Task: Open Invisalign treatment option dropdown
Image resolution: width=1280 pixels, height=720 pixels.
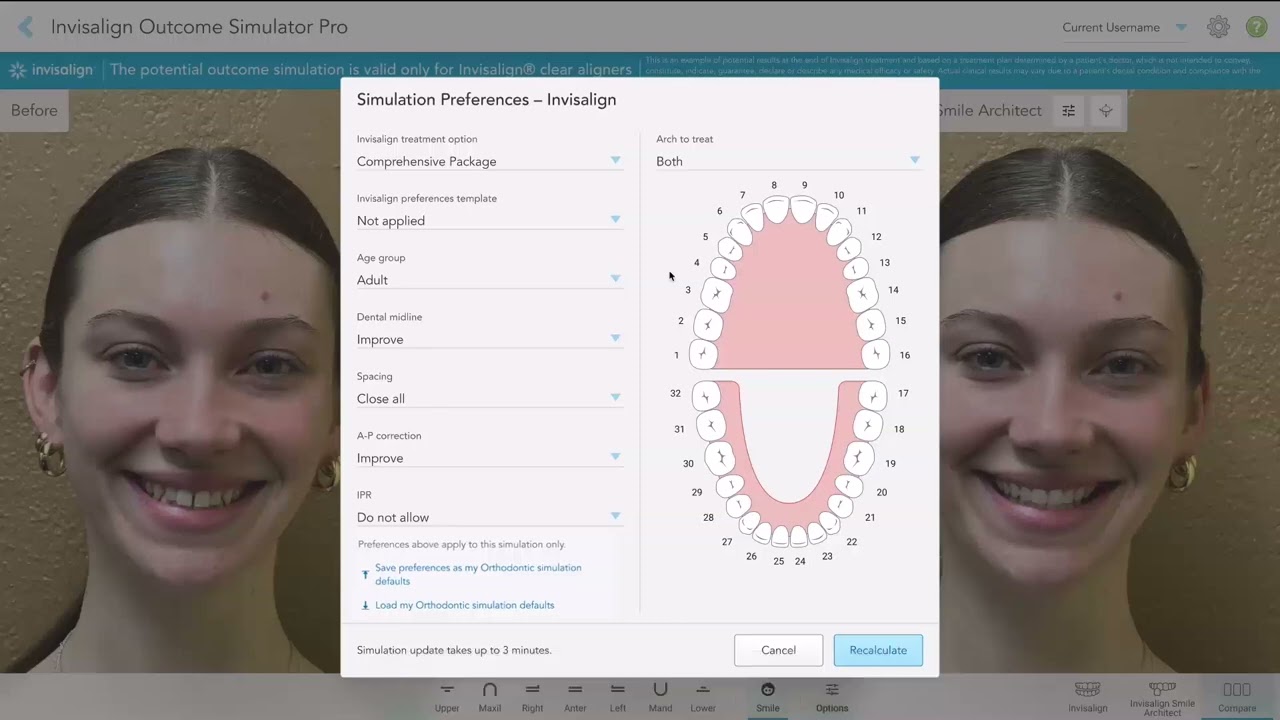Action: (489, 161)
